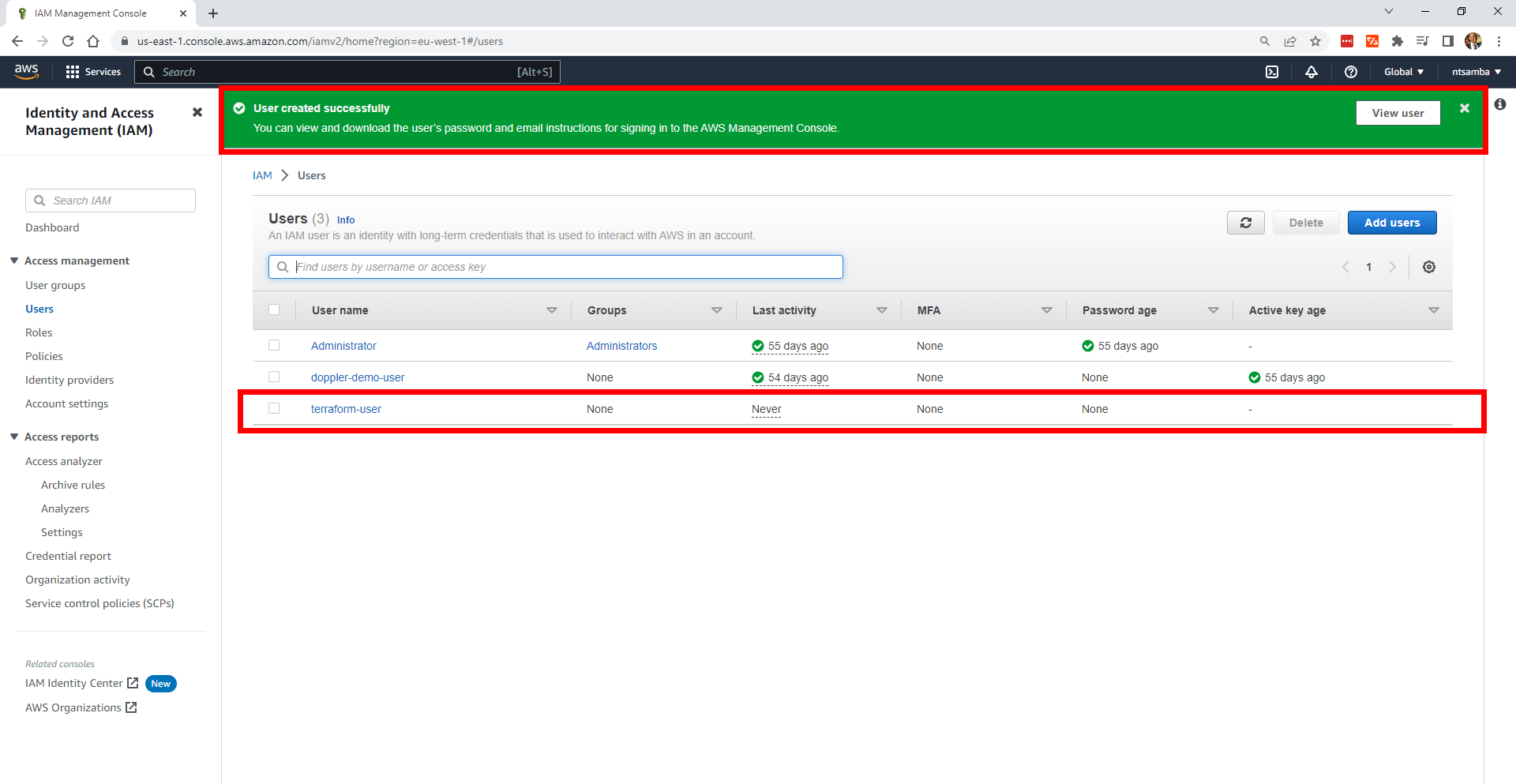Open Roles in the sidebar
Screen dimensions: 1516x784
click(39, 332)
